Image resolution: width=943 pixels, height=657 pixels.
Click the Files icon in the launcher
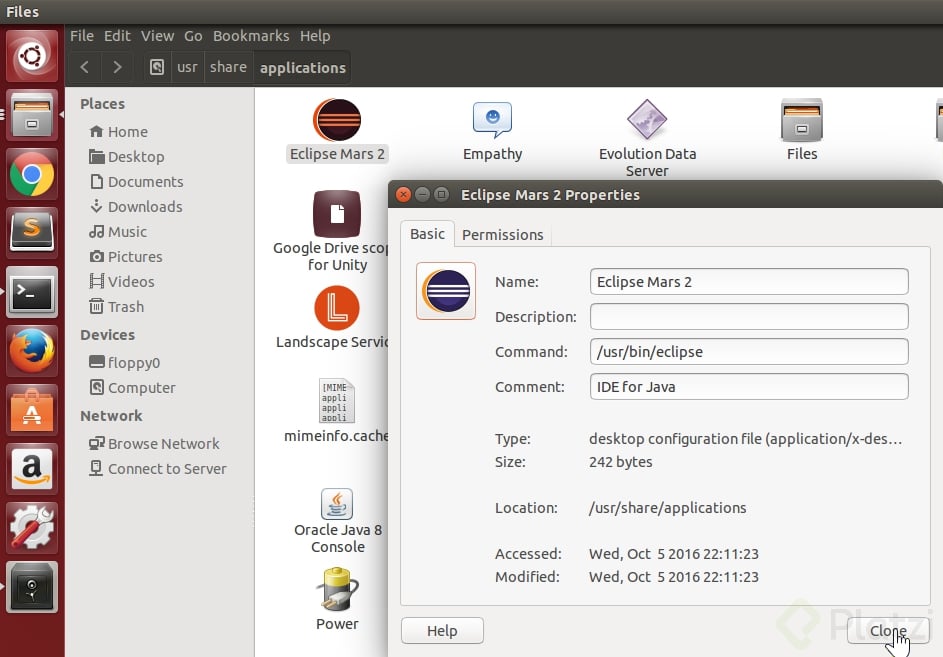(32, 115)
